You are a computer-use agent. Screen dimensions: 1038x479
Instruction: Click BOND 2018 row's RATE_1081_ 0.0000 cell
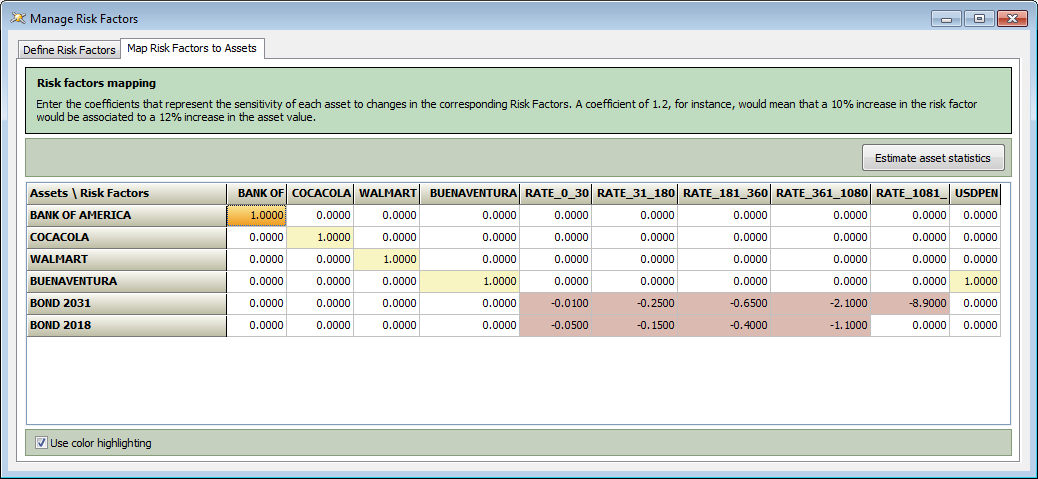tap(910, 326)
